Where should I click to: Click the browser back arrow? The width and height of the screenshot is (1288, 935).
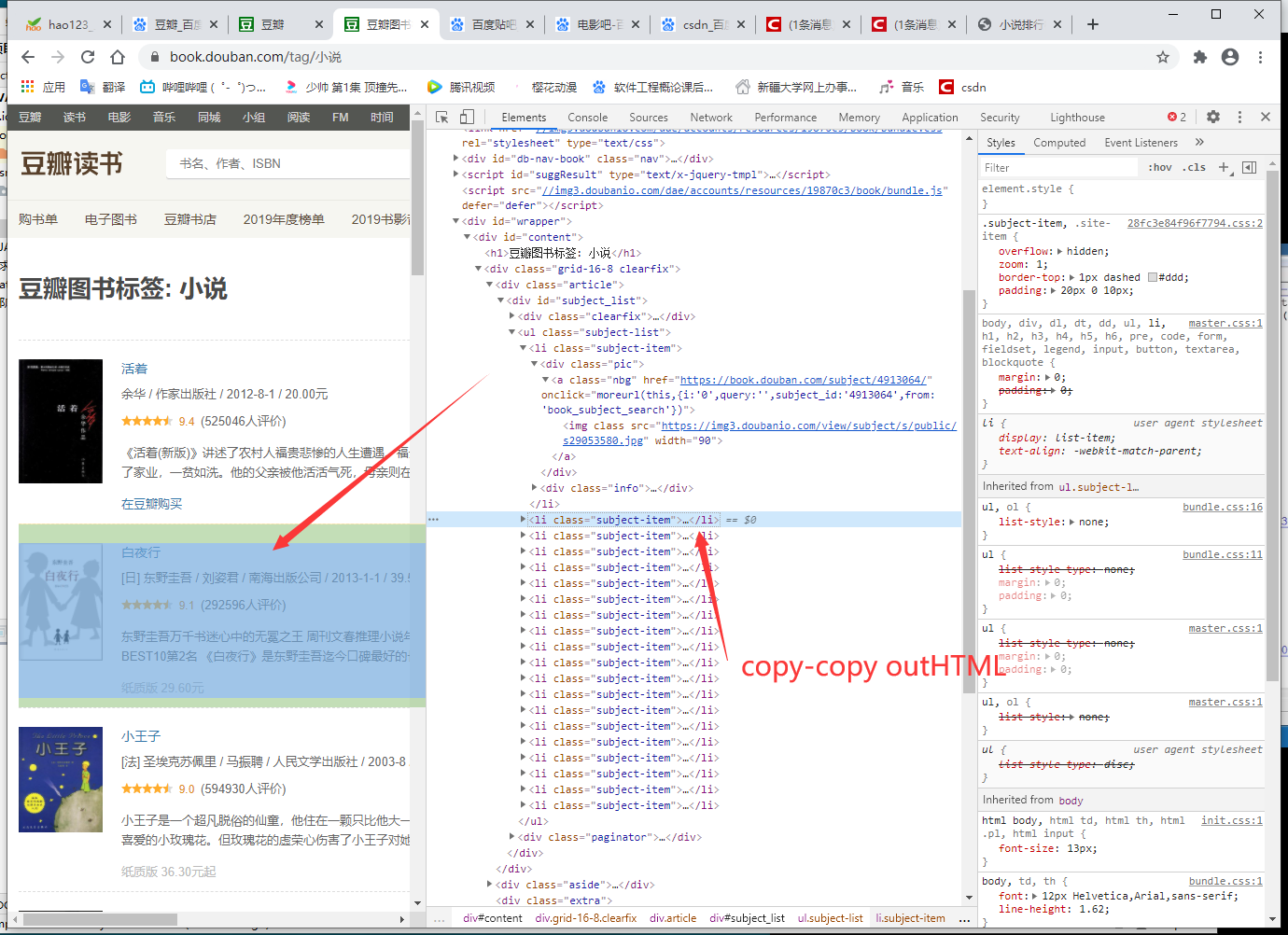[x=28, y=57]
